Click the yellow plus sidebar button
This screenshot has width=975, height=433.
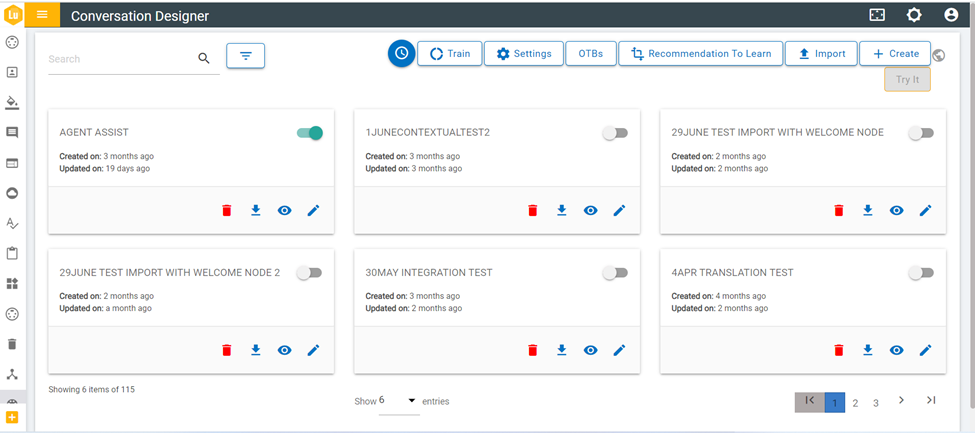tap(12, 417)
